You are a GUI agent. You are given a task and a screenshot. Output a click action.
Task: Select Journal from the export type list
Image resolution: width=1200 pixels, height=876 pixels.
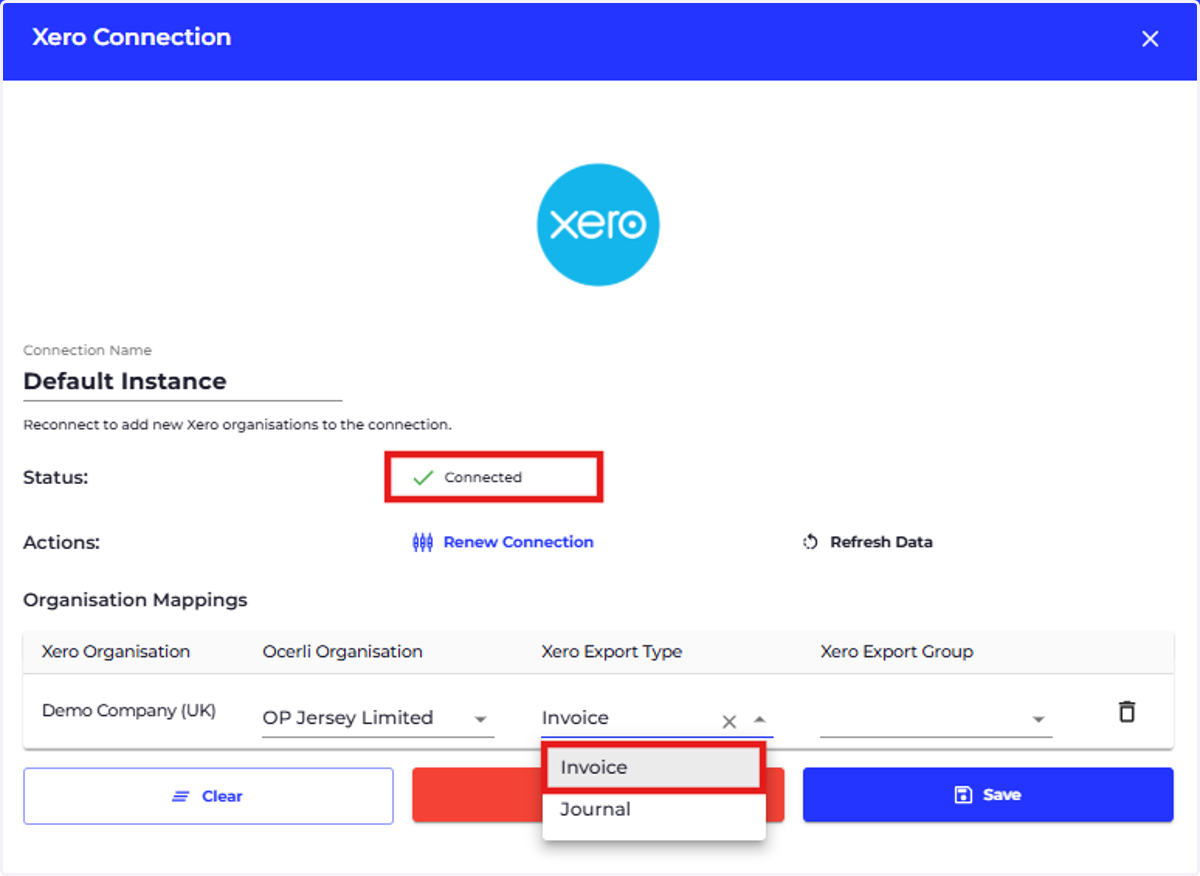[654, 810]
